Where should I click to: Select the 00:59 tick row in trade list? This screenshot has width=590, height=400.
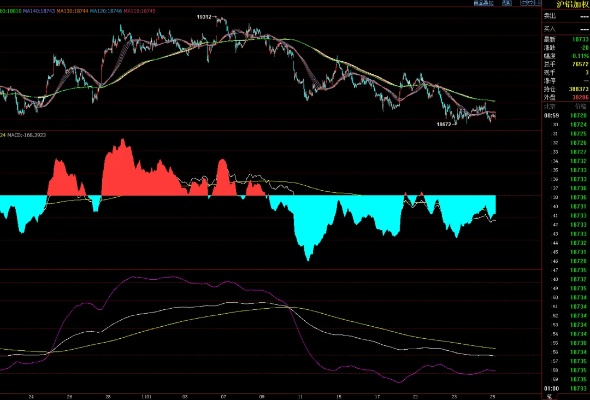click(x=566, y=116)
